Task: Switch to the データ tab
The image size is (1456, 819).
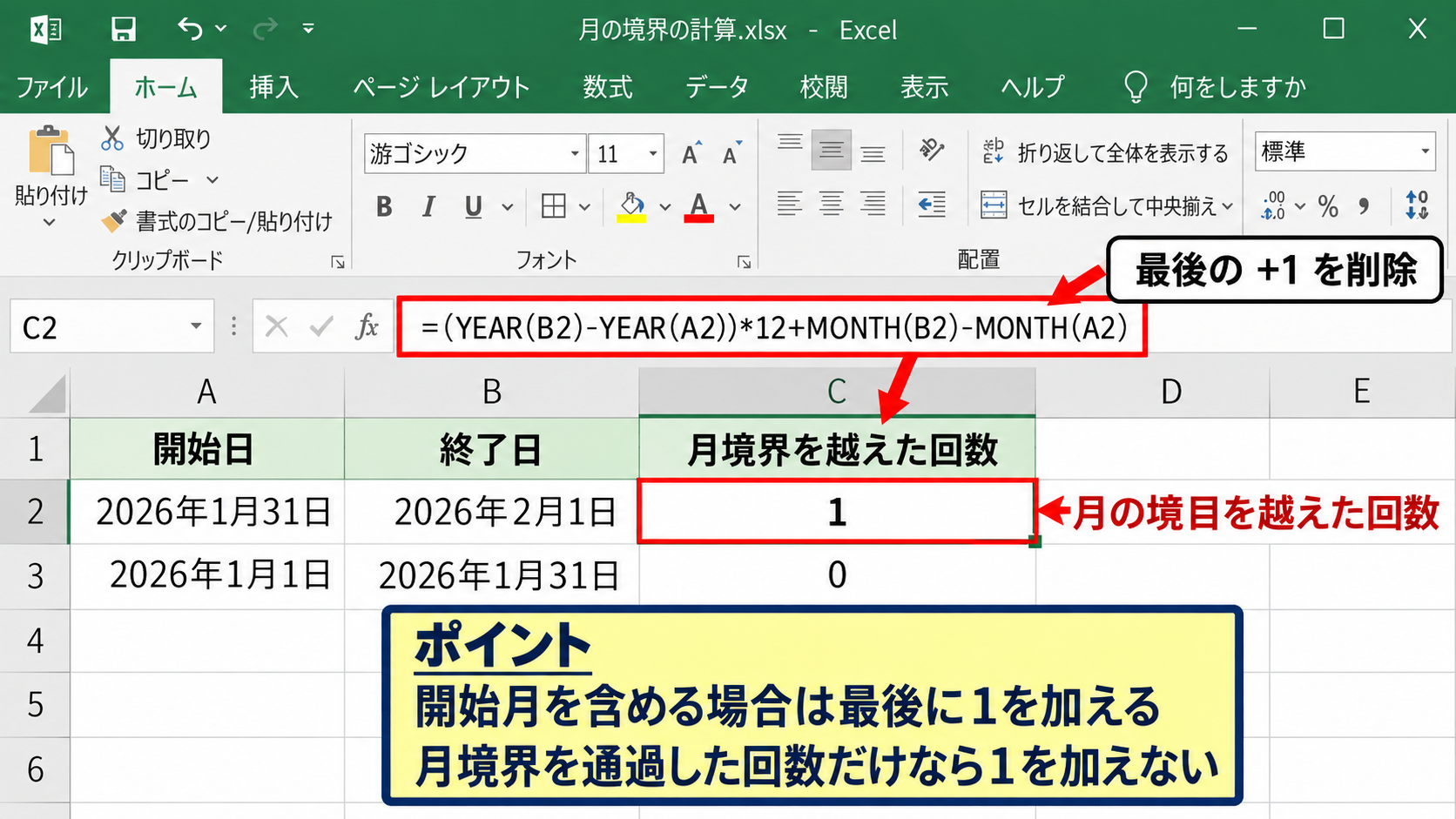Action: coord(717,87)
